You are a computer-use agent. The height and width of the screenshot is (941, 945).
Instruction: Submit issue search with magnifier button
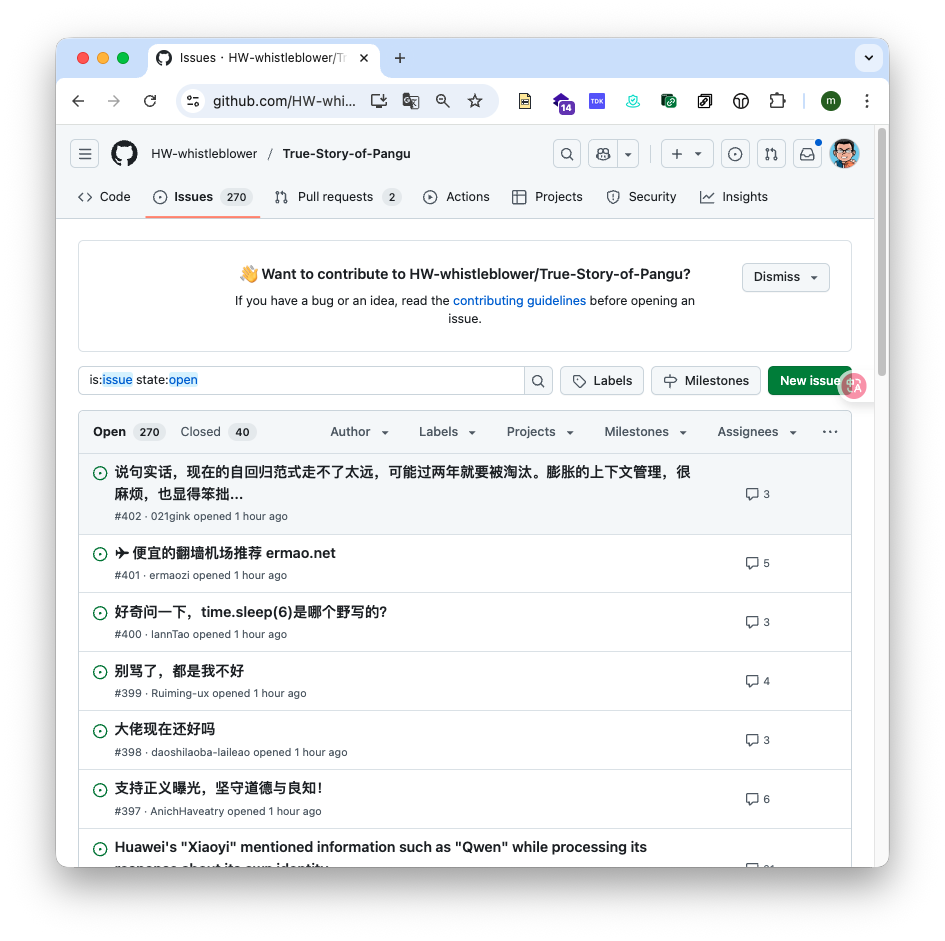538,380
